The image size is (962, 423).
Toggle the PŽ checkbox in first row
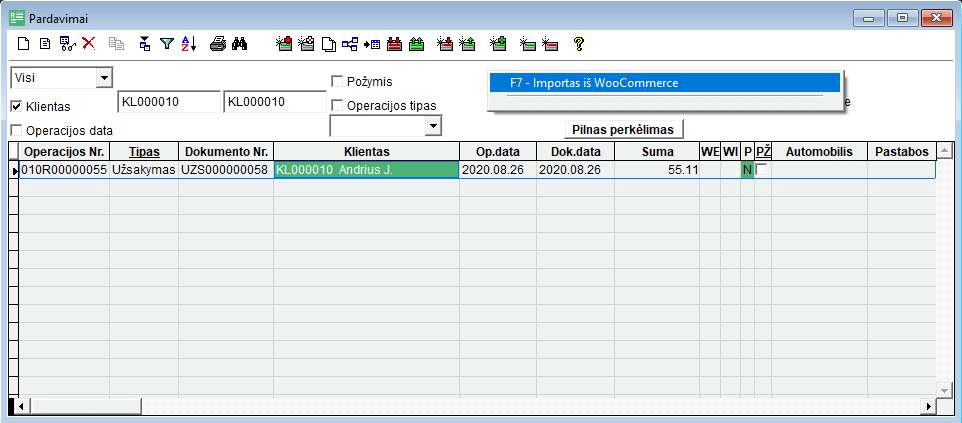click(x=763, y=170)
